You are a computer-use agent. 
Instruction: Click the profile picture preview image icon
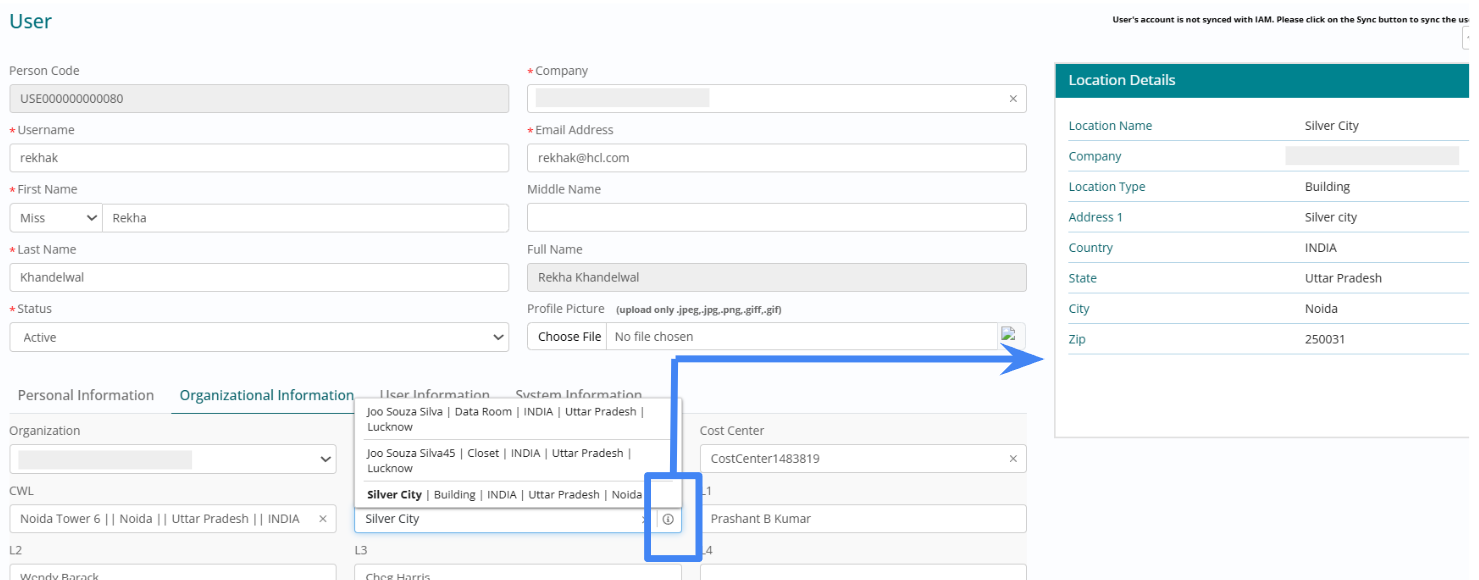point(1009,336)
